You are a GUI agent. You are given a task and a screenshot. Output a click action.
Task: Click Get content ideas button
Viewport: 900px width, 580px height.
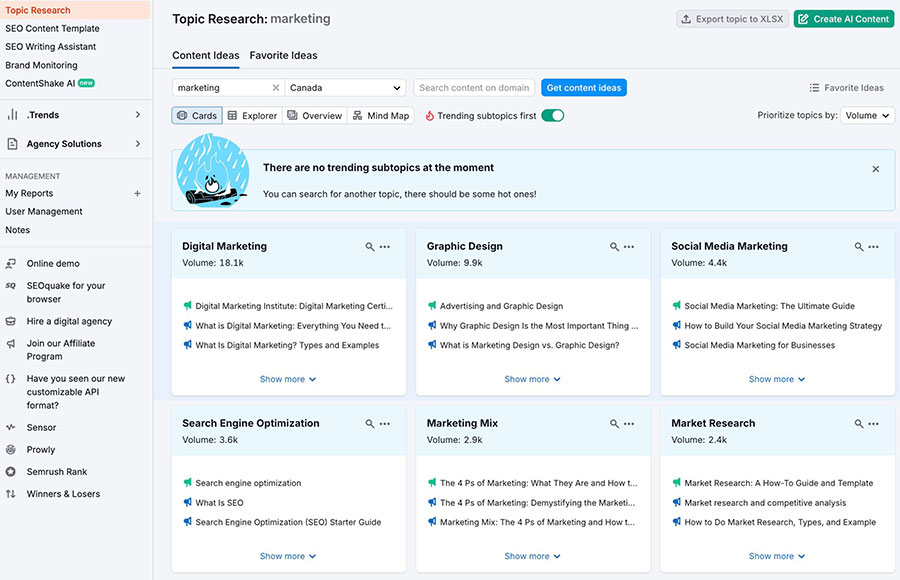pos(584,88)
